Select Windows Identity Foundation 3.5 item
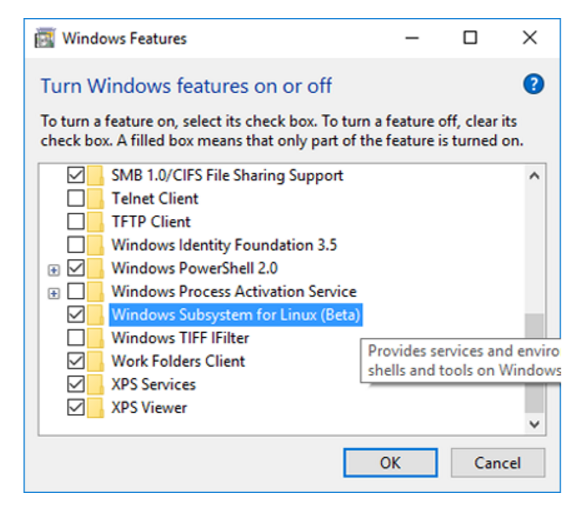 (x=224, y=245)
